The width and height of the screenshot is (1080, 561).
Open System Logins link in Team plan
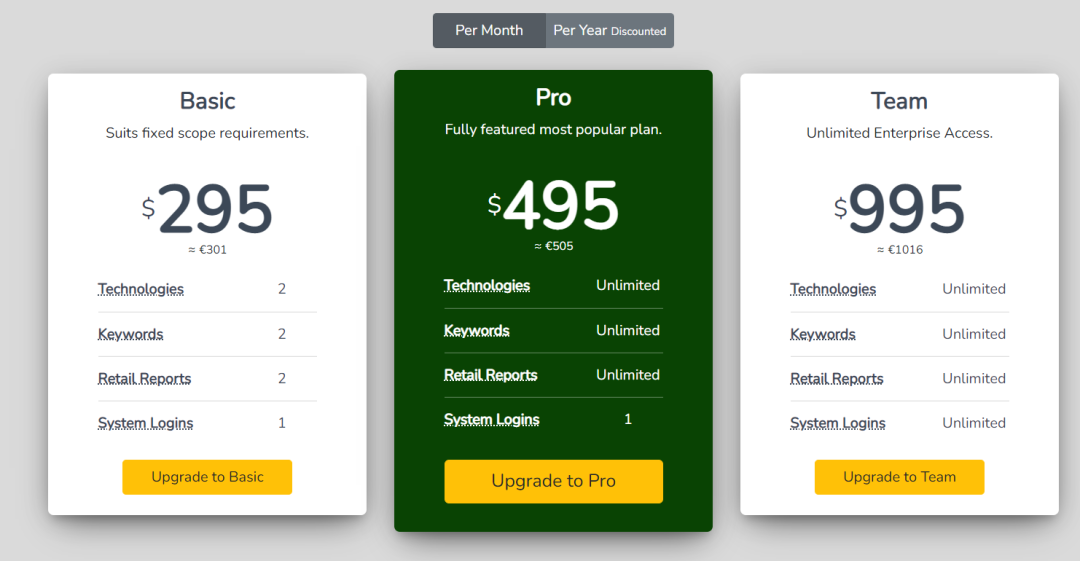(x=838, y=423)
